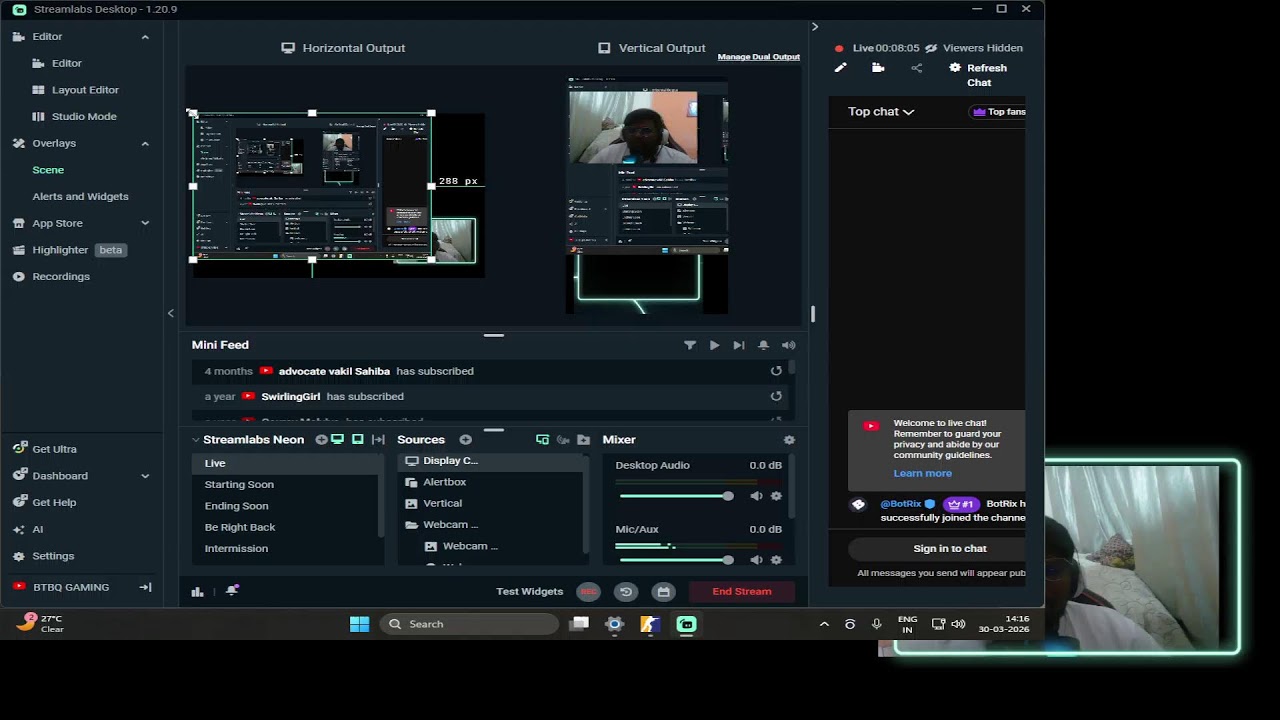Screen dimensions: 1280x720
Task: Click the scene transitions icon
Action: pos(378,440)
